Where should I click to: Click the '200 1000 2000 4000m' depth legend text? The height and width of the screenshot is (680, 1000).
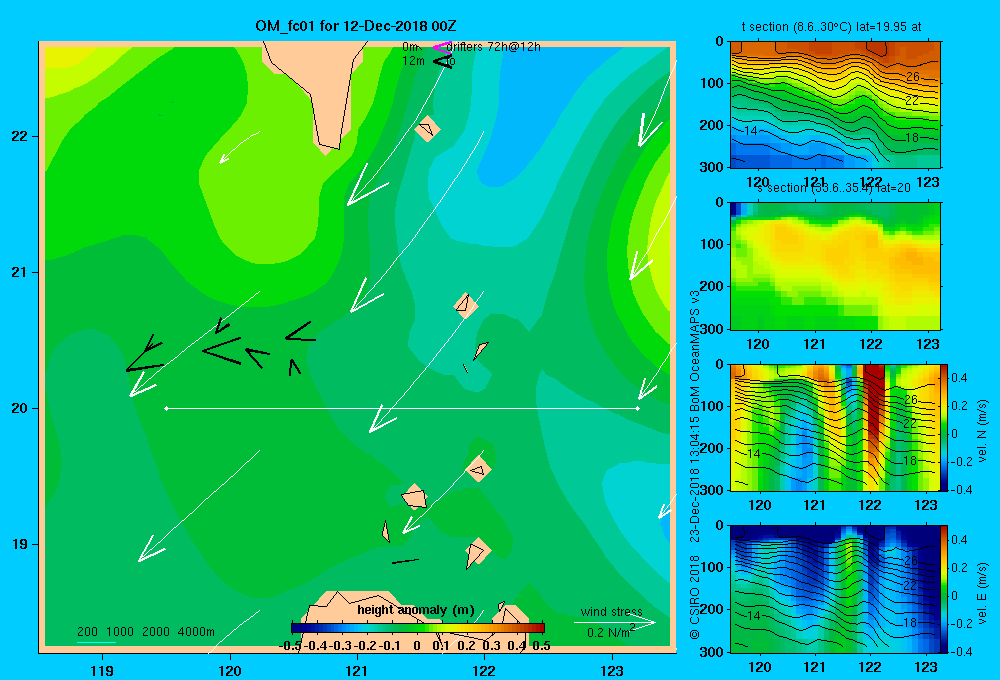coord(145,632)
